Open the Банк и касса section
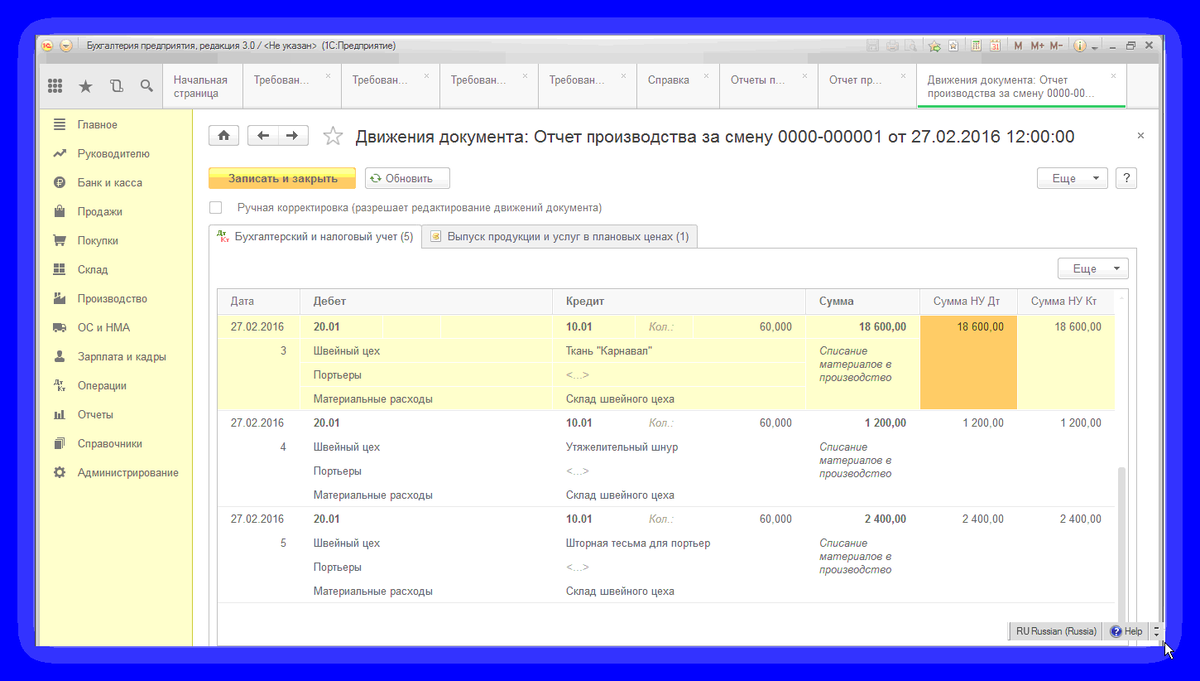The image size is (1200, 681). click(110, 183)
